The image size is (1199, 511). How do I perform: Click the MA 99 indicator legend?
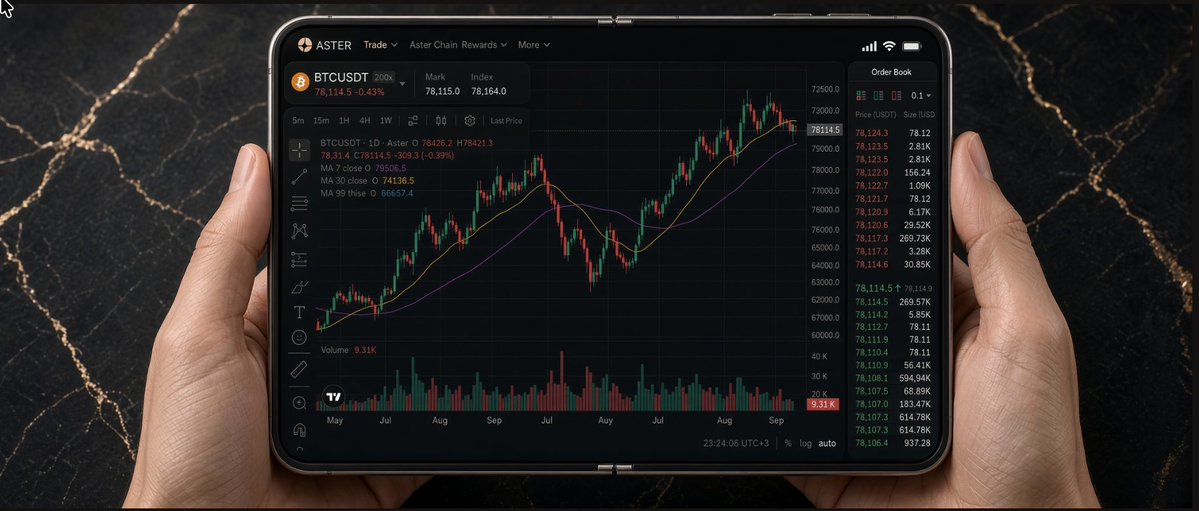(366, 194)
